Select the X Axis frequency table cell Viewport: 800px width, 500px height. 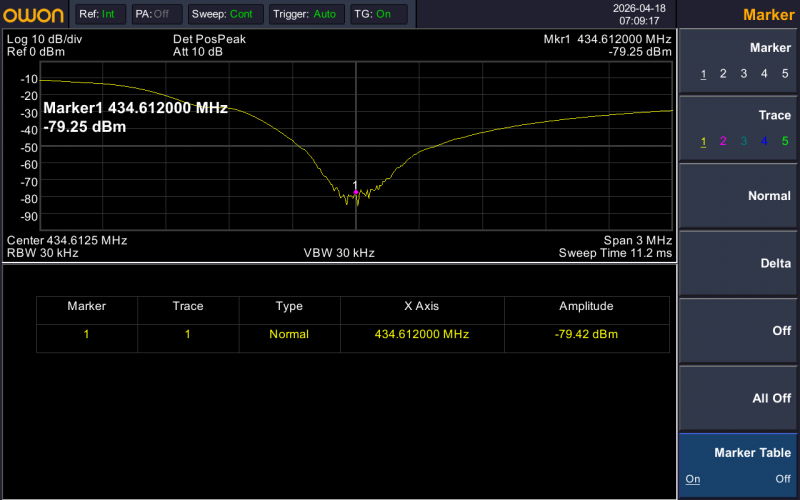tap(421, 334)
